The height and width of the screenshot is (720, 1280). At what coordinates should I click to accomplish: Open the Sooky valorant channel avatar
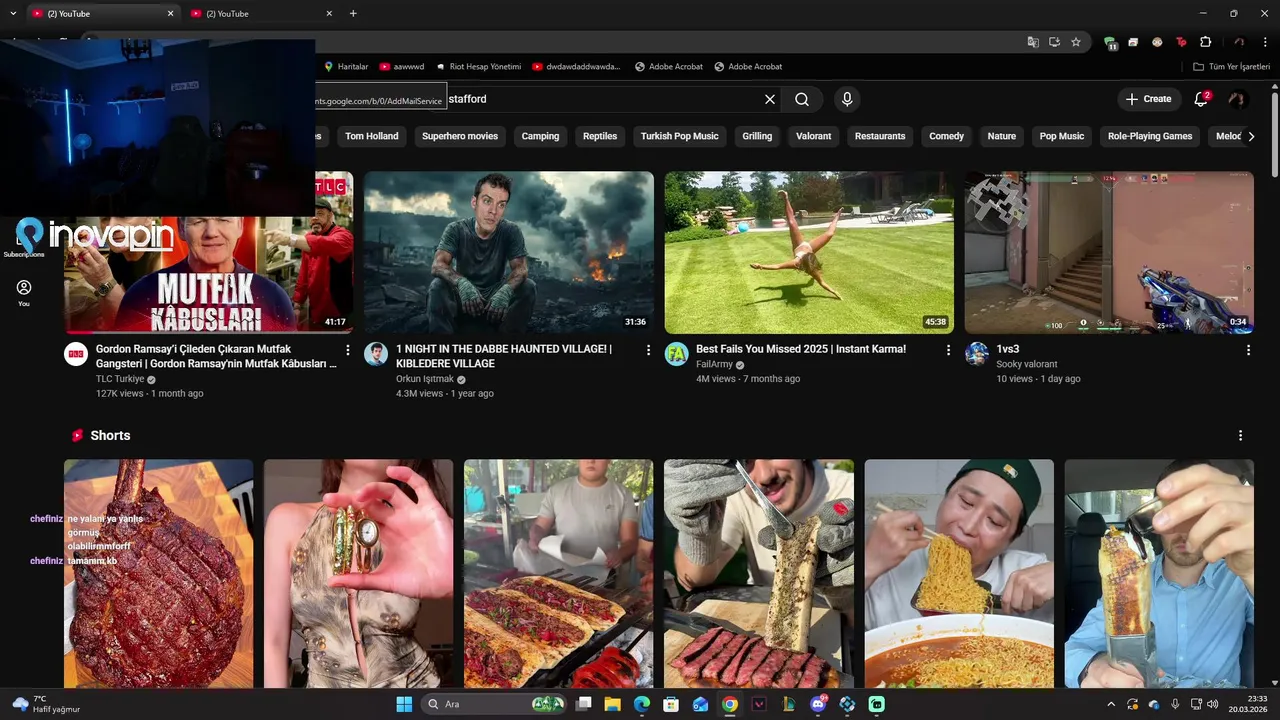point(977,353)
